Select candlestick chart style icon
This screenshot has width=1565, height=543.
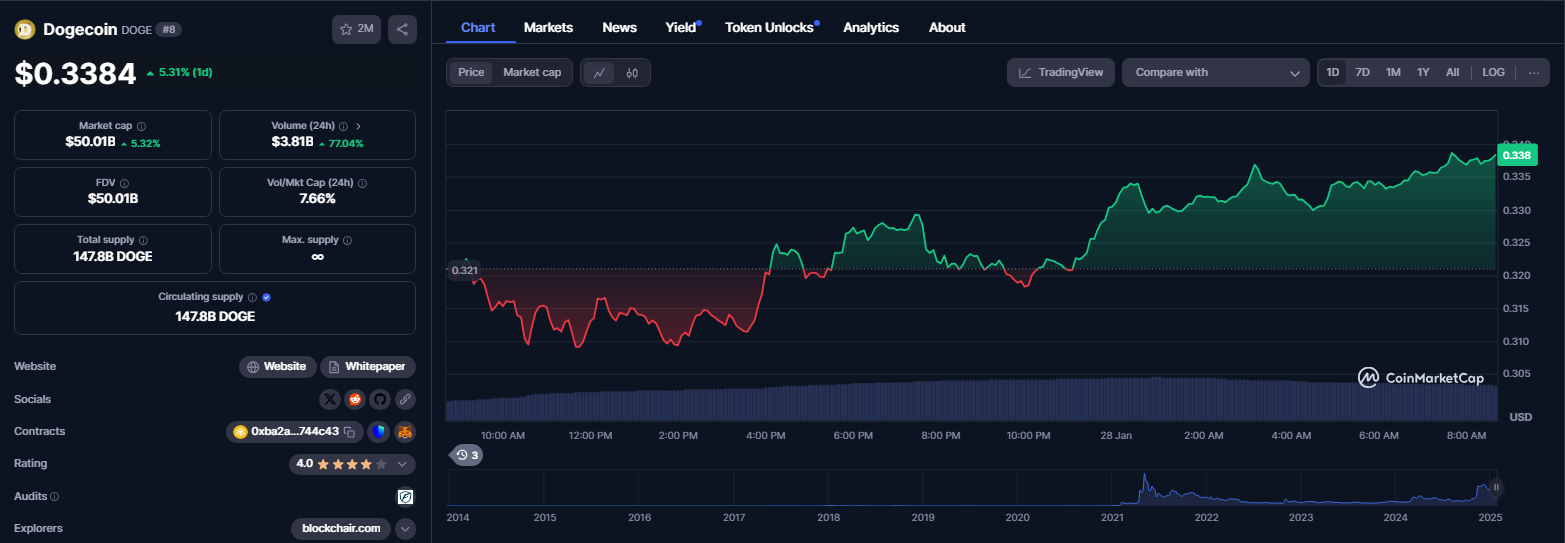632,72
